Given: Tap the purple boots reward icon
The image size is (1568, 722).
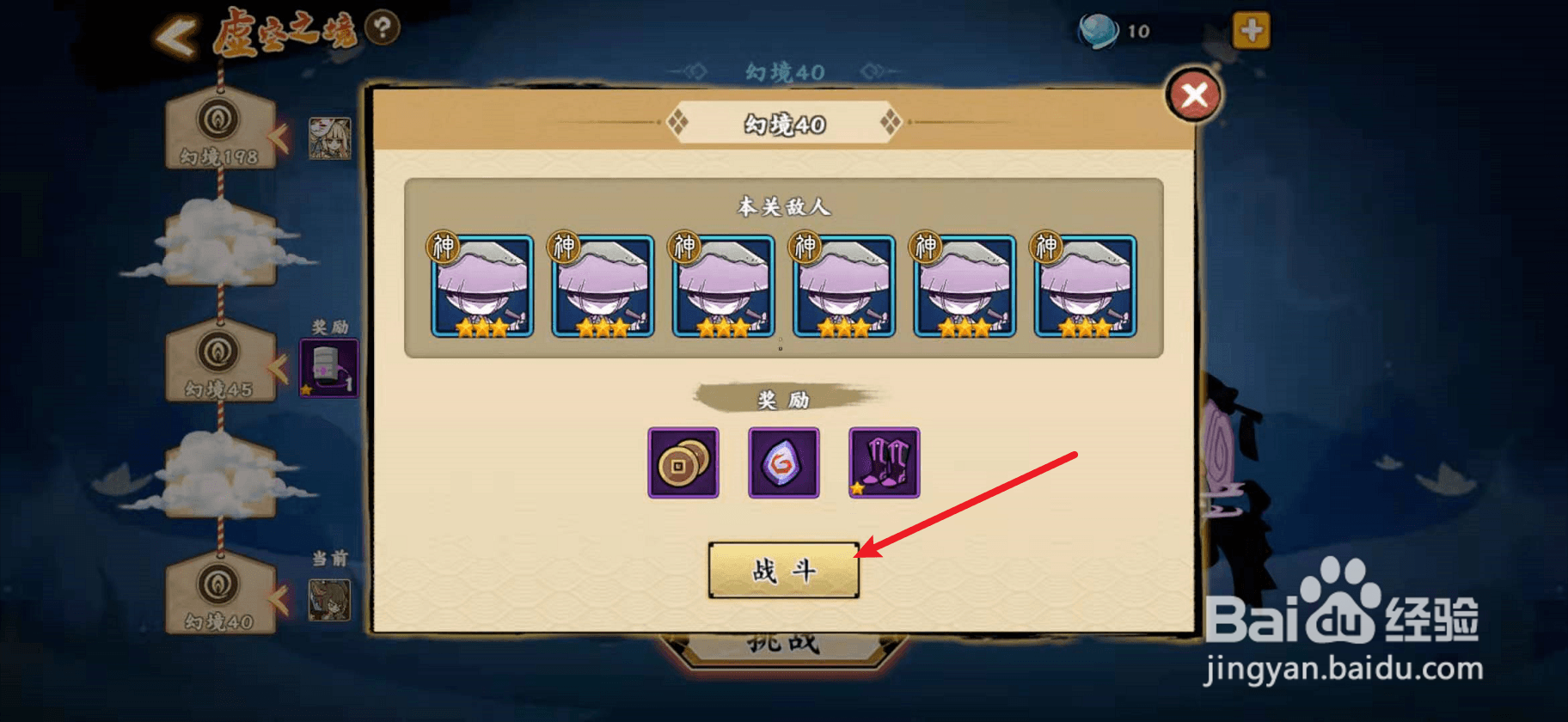Looking at the screenshot, I should 885,462.
